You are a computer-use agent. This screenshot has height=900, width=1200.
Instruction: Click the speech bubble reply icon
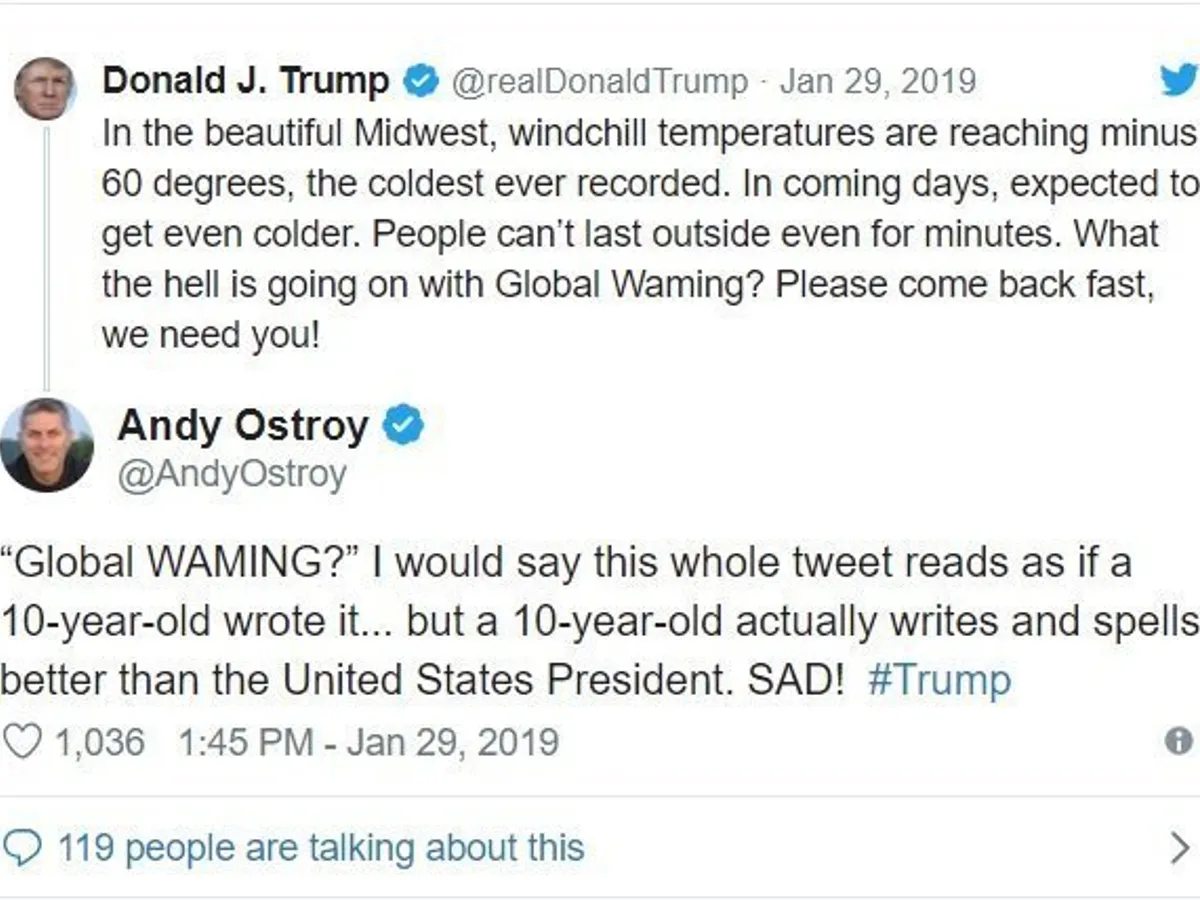click(23, 848)
